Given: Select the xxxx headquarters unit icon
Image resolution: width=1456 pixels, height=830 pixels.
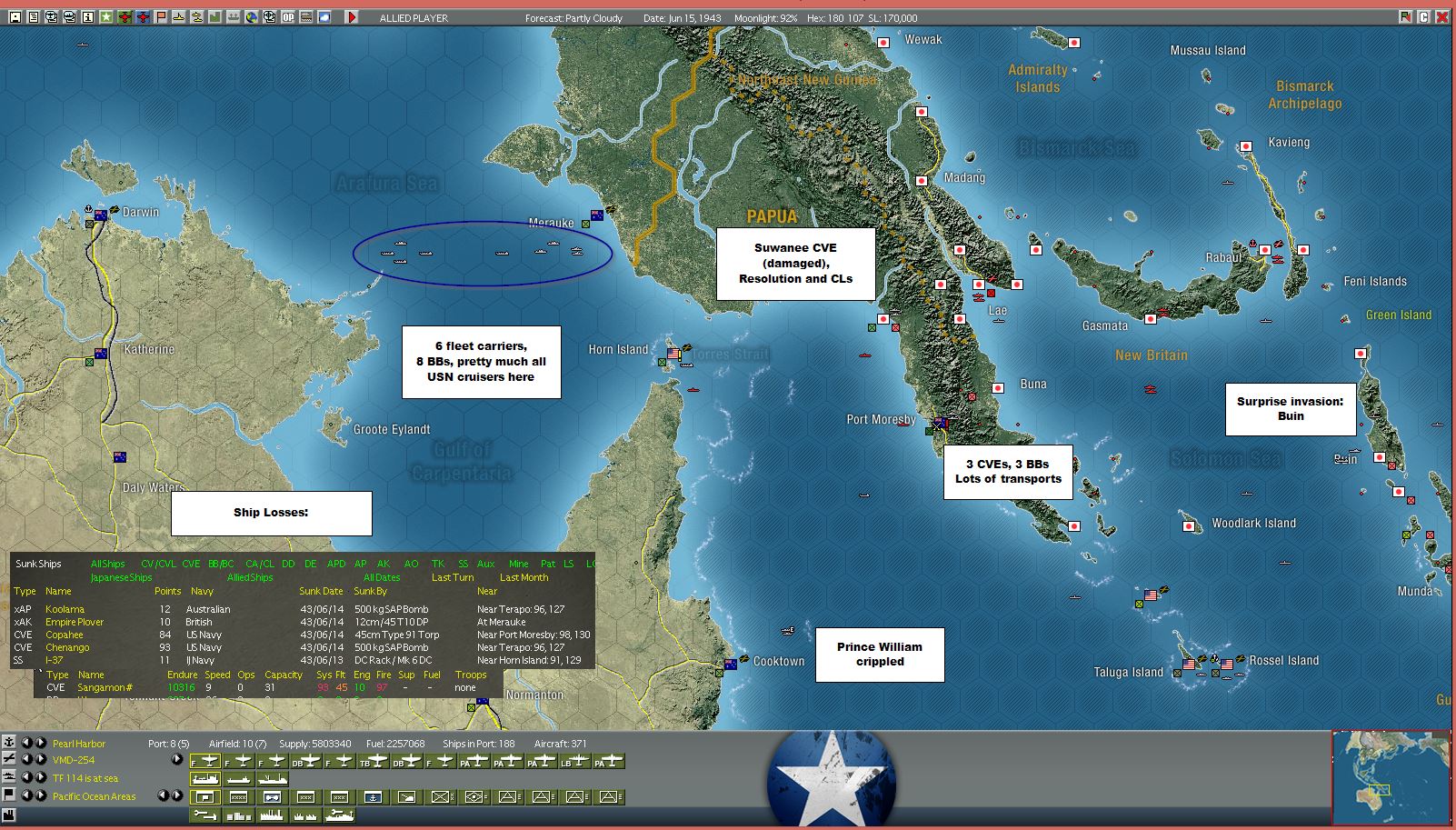Looking at the screenshot, I should pyautogui.click(x=239, y=797).
